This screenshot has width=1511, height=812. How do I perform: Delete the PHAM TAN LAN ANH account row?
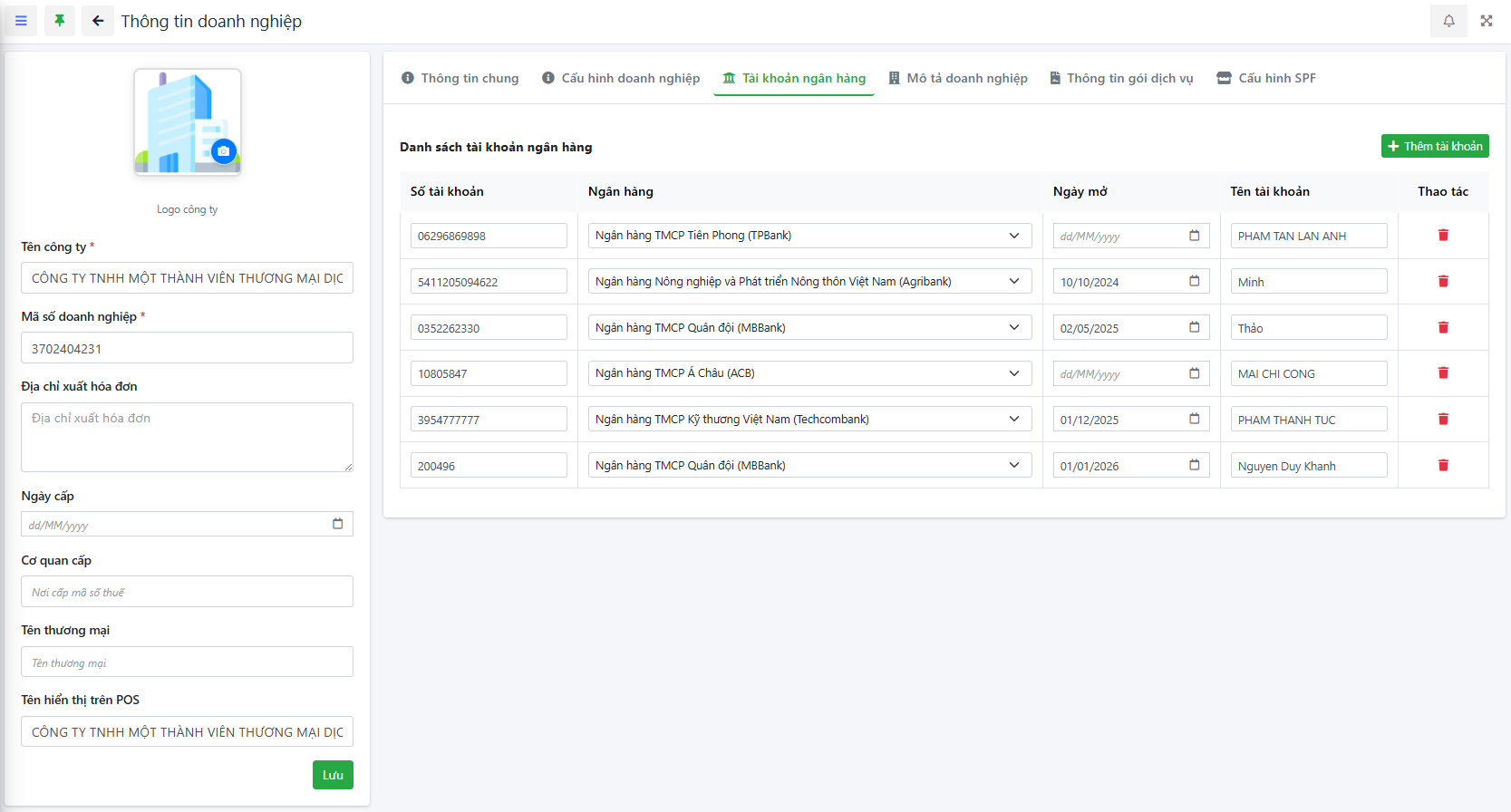[1443, 236]
